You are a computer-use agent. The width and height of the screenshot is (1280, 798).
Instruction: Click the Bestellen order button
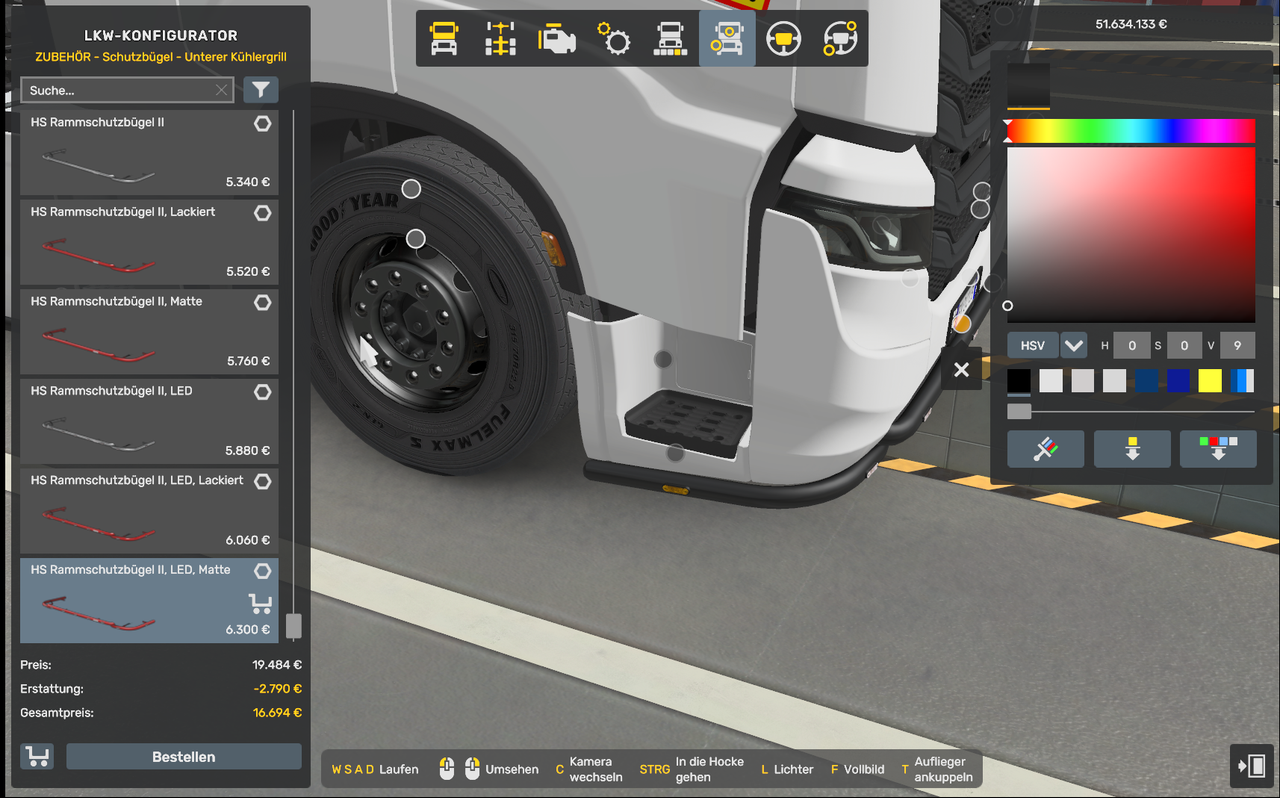[x=184, y=756]
